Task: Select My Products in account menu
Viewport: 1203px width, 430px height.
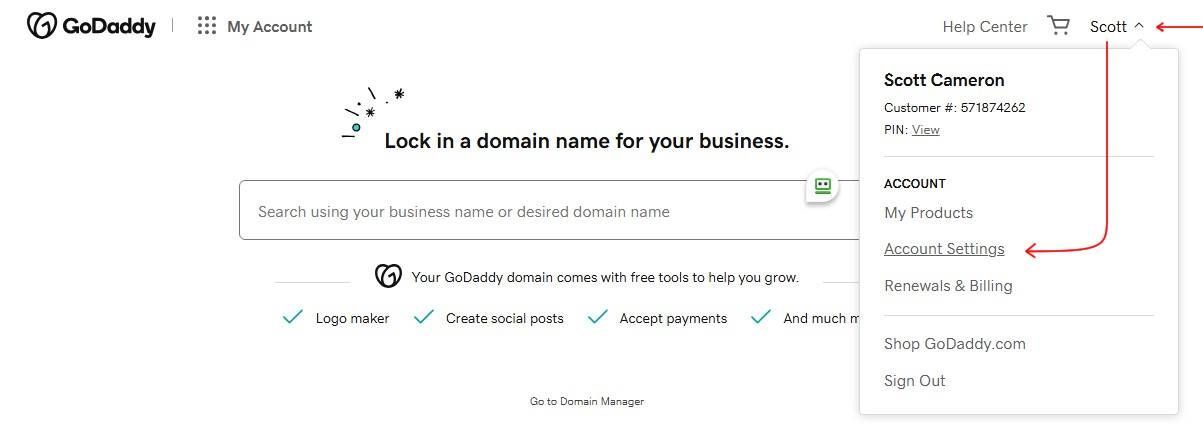Action: click(928, 212)
